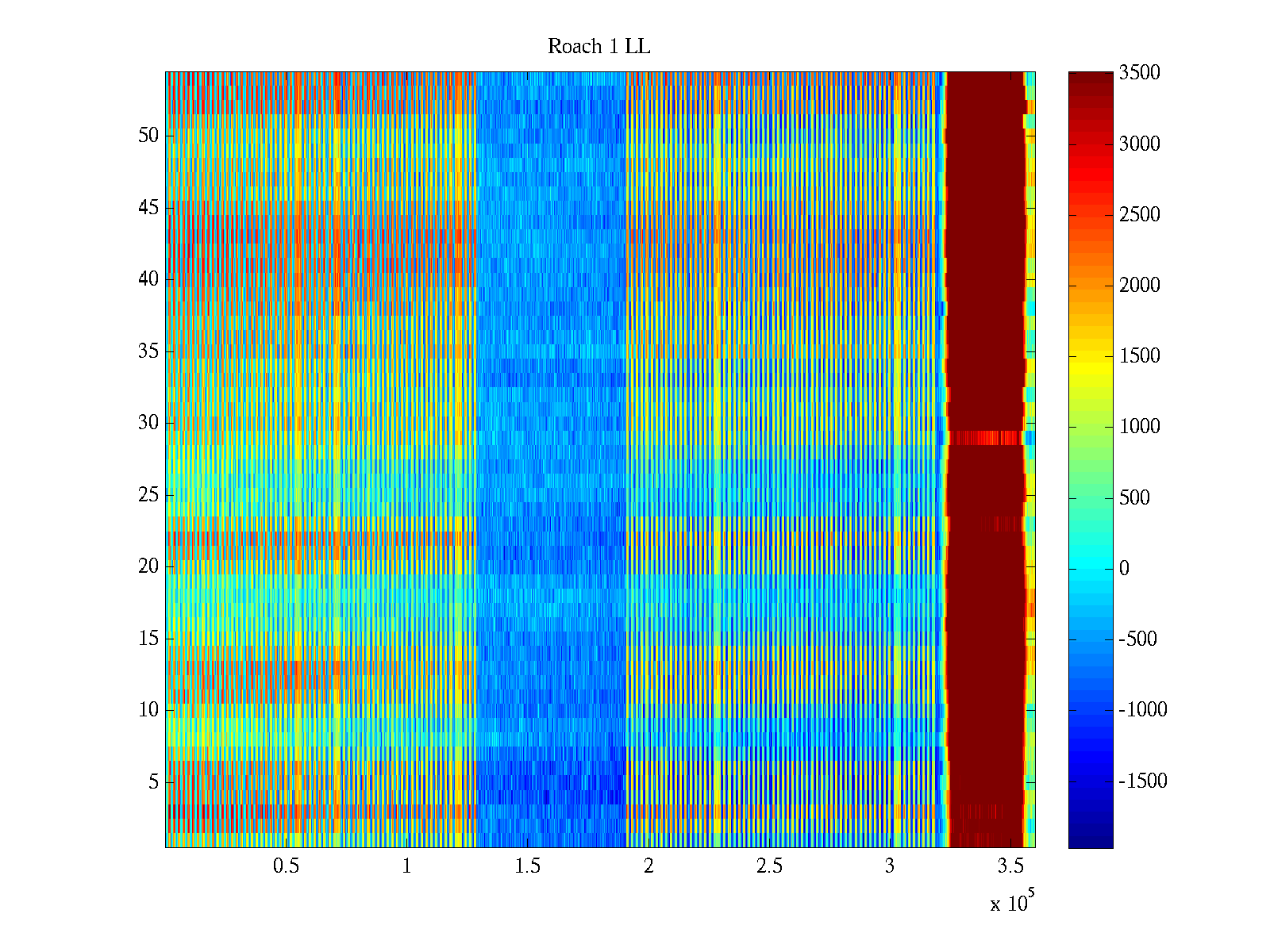Image resolution: width=1270 pixels, height=952 pixels.
Task: Select the 2000 tick label on the colorbar
Action: (1139, 286)
